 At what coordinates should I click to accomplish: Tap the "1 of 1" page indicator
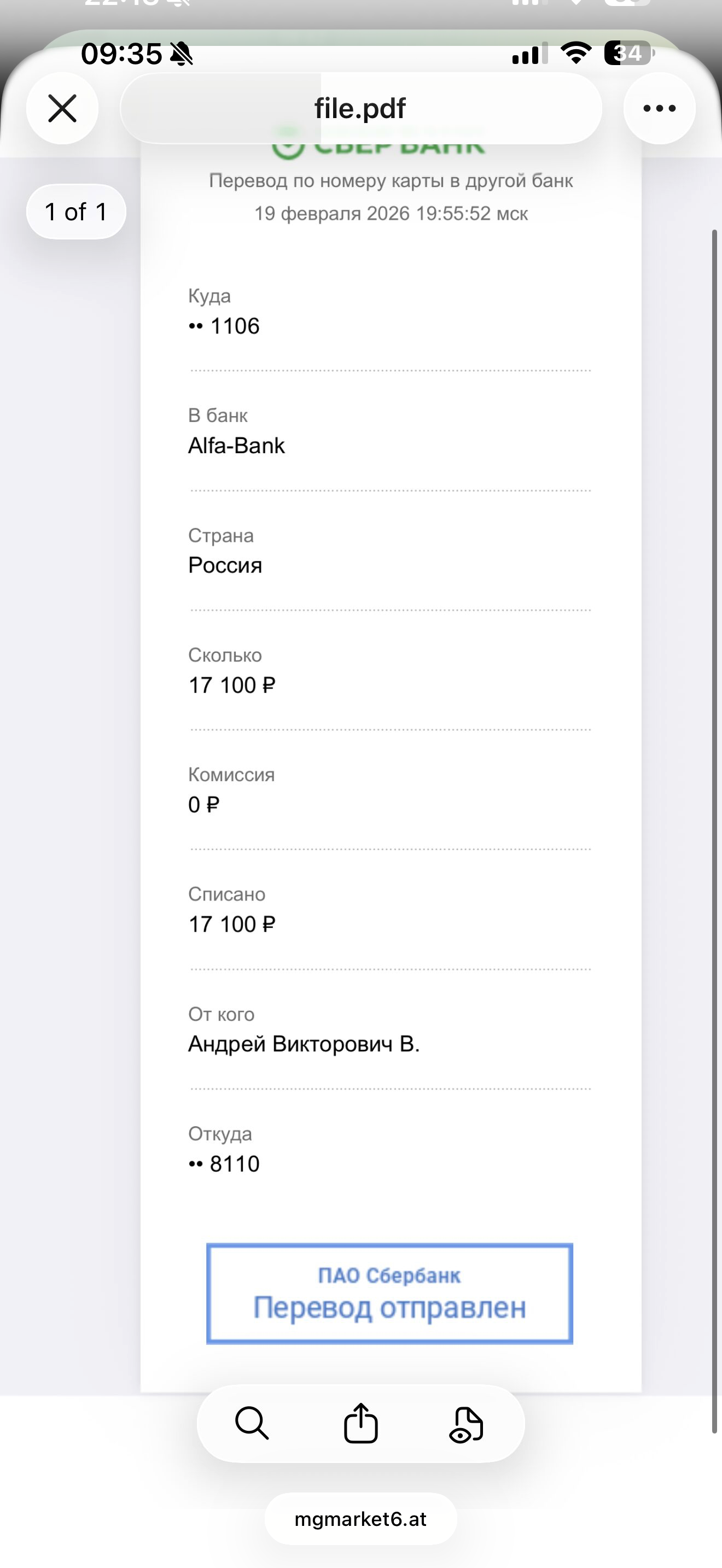coord(76,212)
